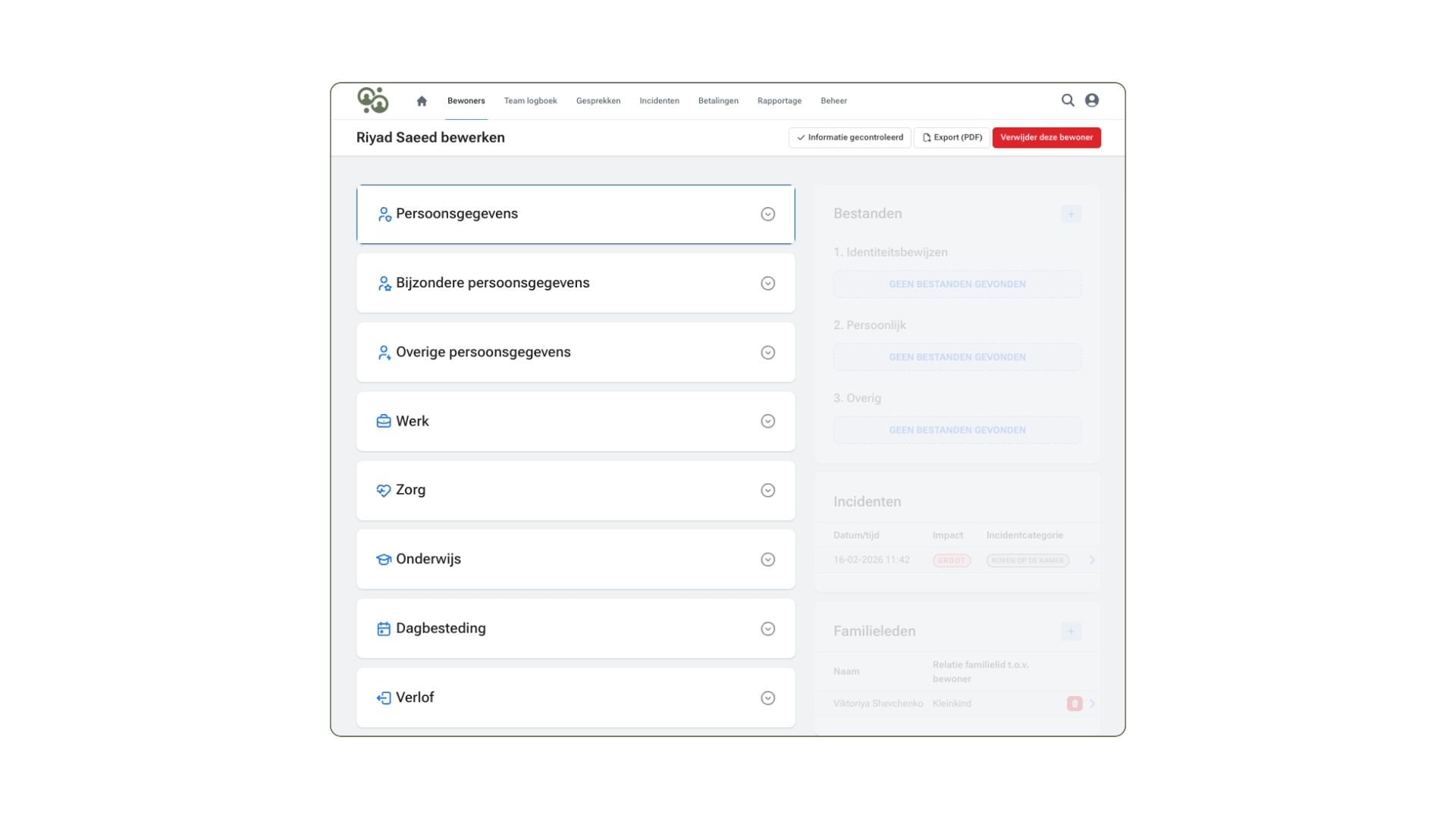The width and height of the screenshot is (1456, 819).
Task: Open search with the magnifier icon
Action: tap(1068, 100)
